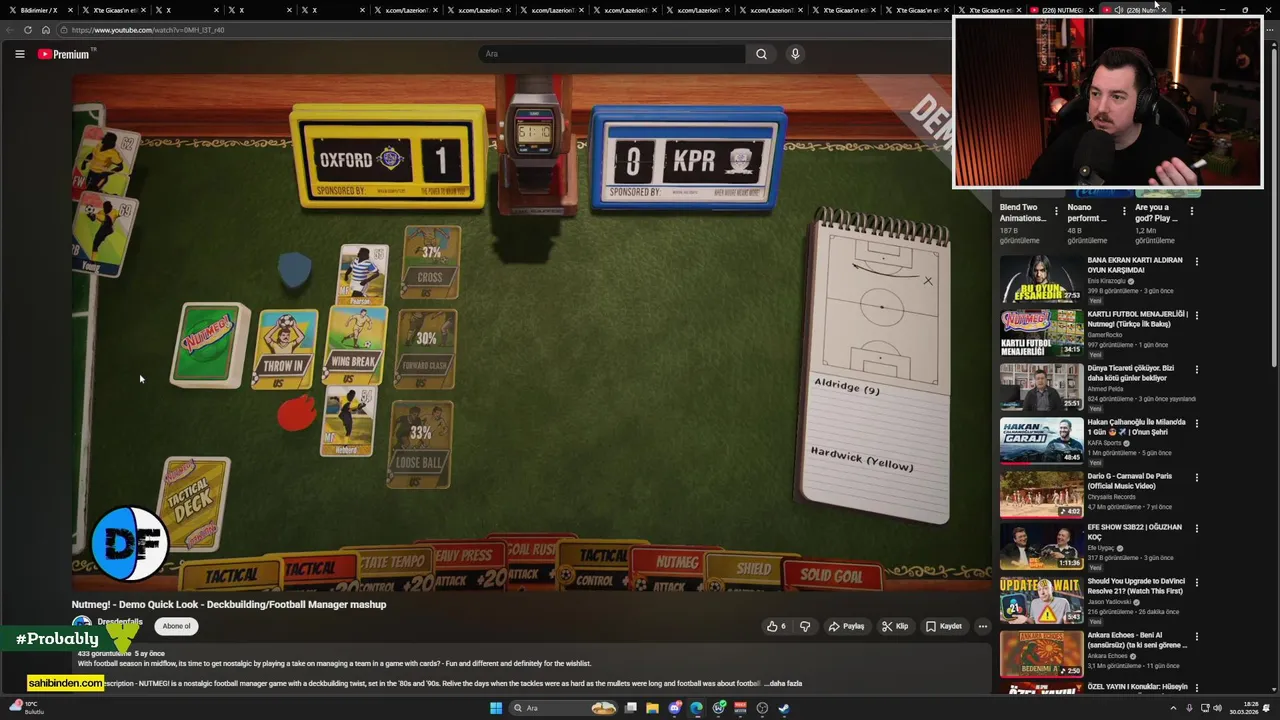Create a clip with the Klip button
The width and height of the screenshot is (1280, 720).
coord(895,627)
